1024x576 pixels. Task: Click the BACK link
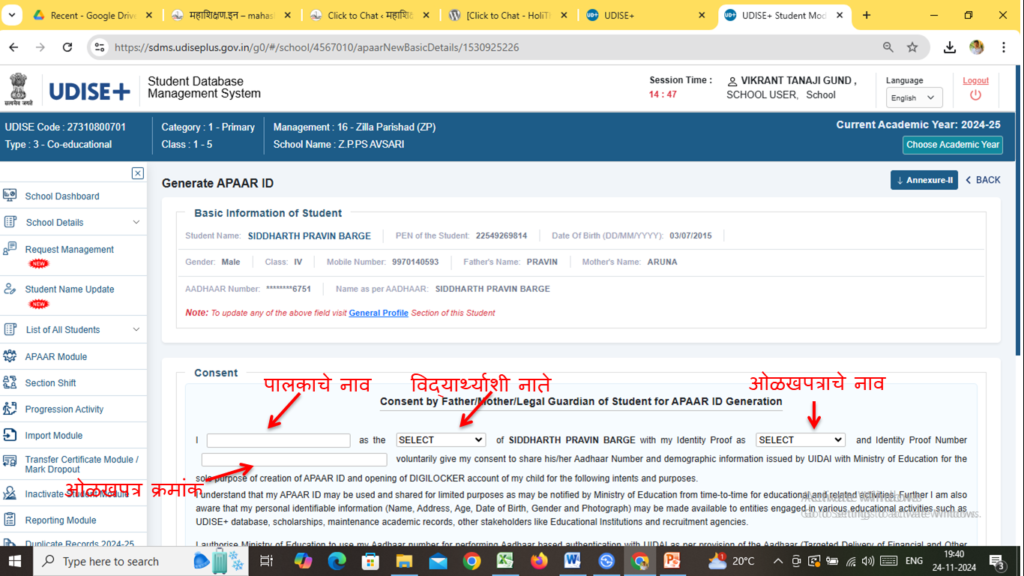(x=983, y=180)
